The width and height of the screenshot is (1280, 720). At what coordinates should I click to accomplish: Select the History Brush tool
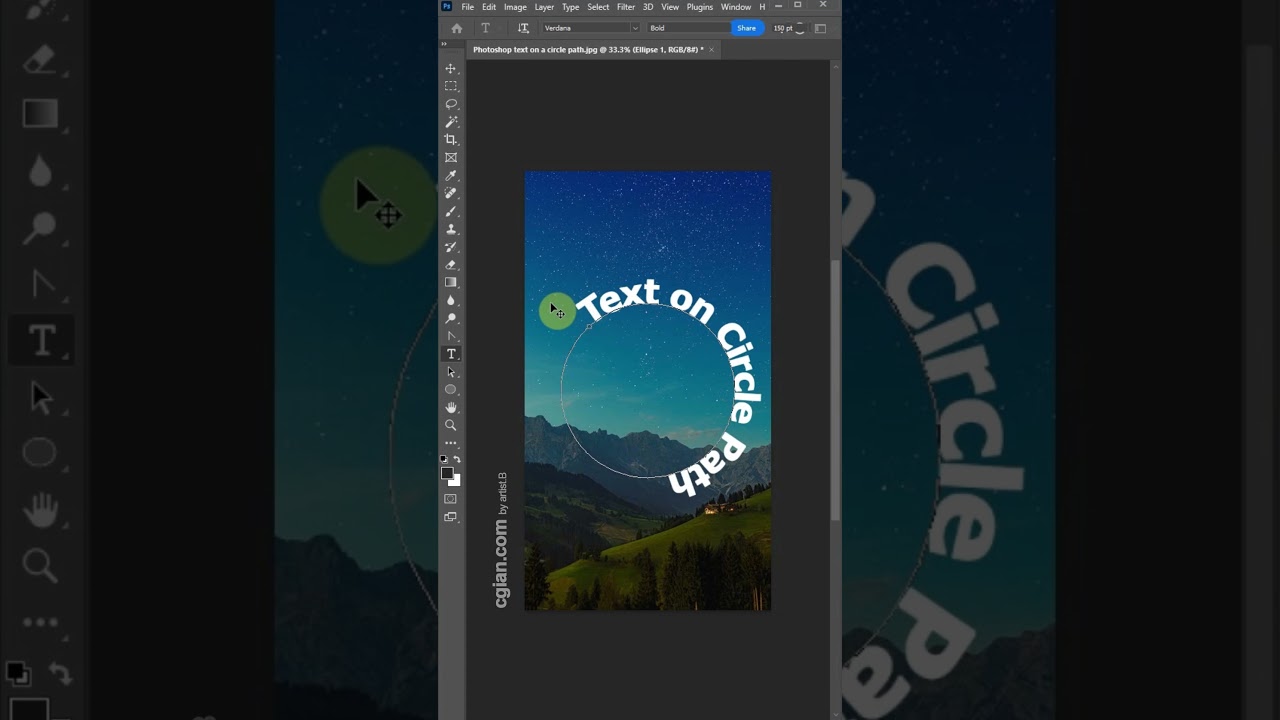tap(451, 247)
